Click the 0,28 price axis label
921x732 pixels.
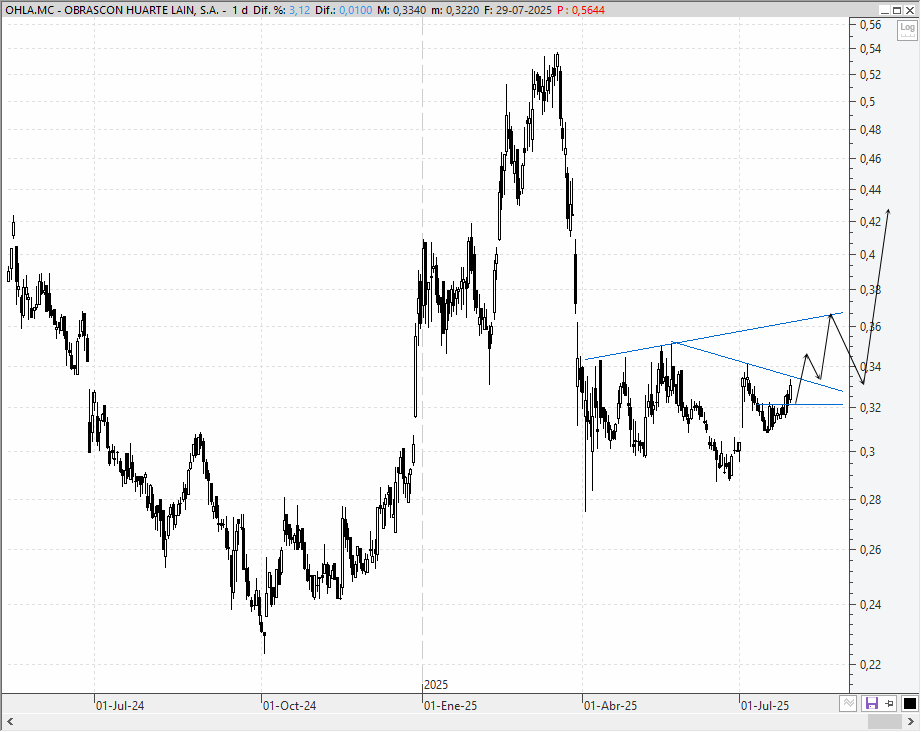point(870,500)
